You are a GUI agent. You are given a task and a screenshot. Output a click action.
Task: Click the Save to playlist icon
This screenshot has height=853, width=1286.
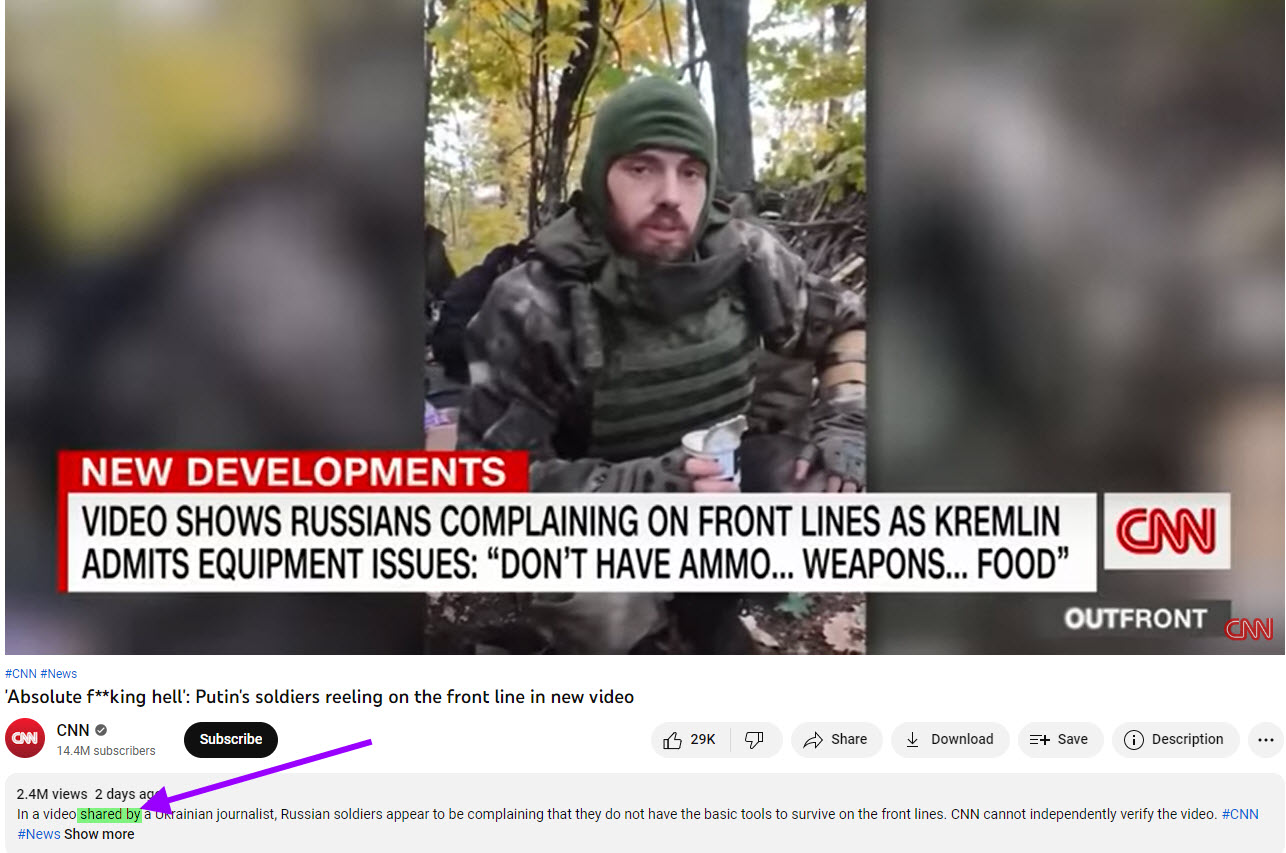pyautogui.click(x=1039, y=740)
